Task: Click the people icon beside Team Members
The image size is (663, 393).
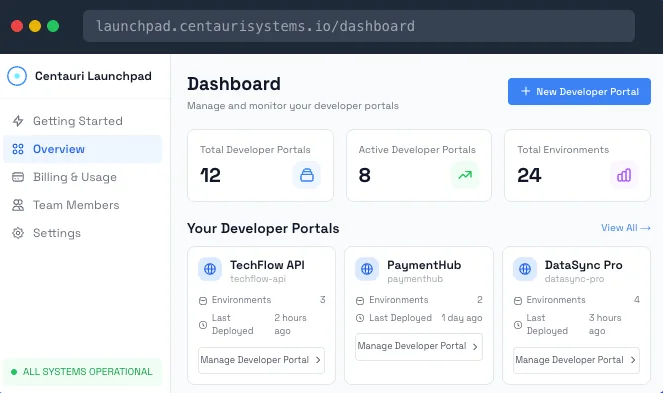Action: [18, 205]
